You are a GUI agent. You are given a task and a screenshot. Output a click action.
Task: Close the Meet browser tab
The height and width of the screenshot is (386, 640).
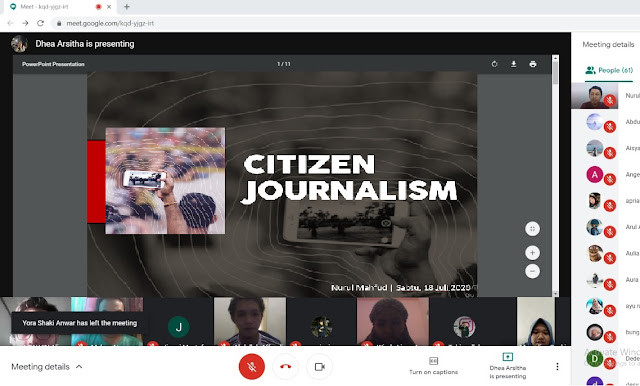[x=109, y=7]
